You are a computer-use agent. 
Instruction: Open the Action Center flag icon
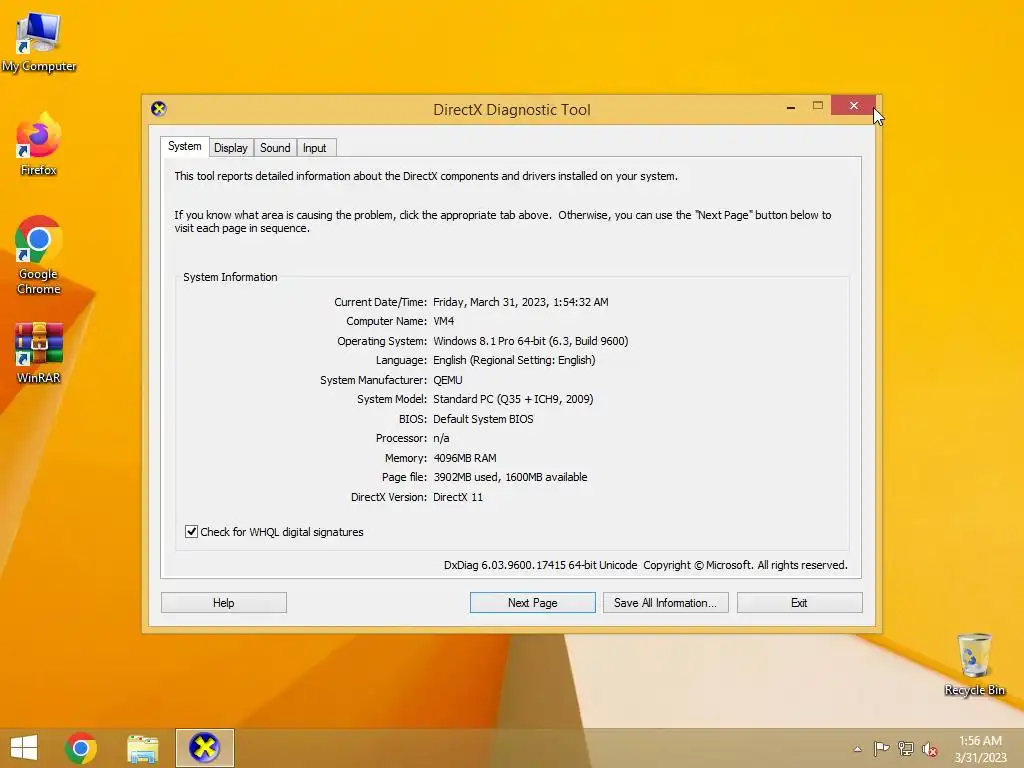click(x=881, y=749)
